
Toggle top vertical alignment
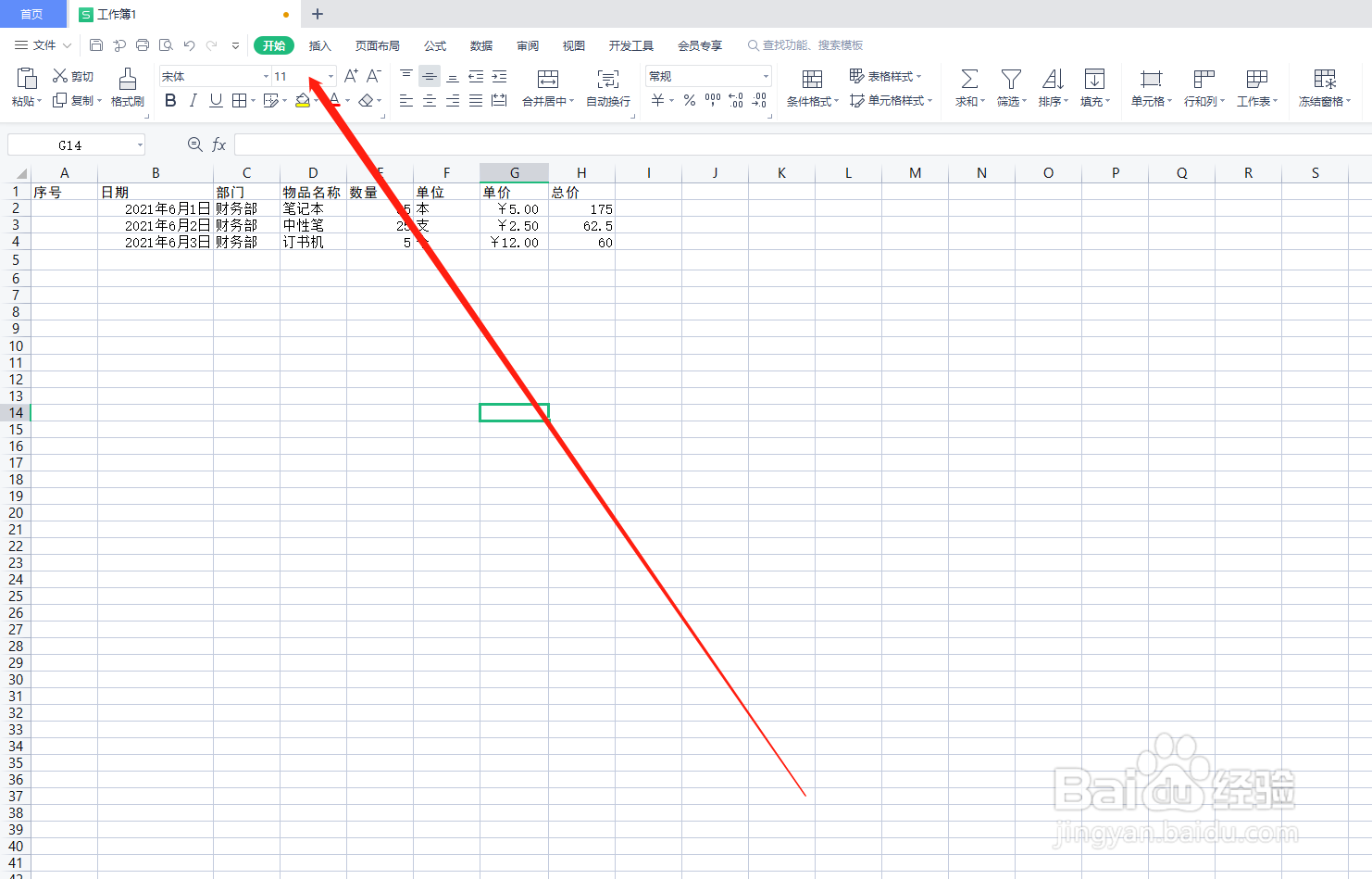pyautogui.click(x=406, y=76)
